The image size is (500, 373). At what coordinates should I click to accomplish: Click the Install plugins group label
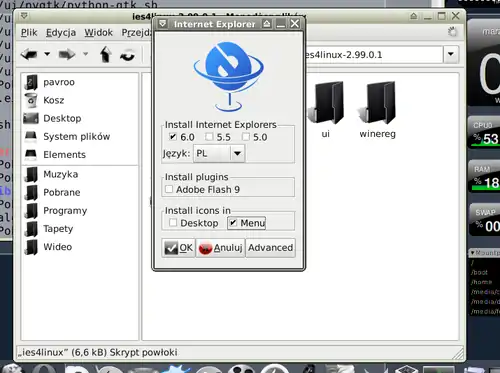(x=197, y=177)
